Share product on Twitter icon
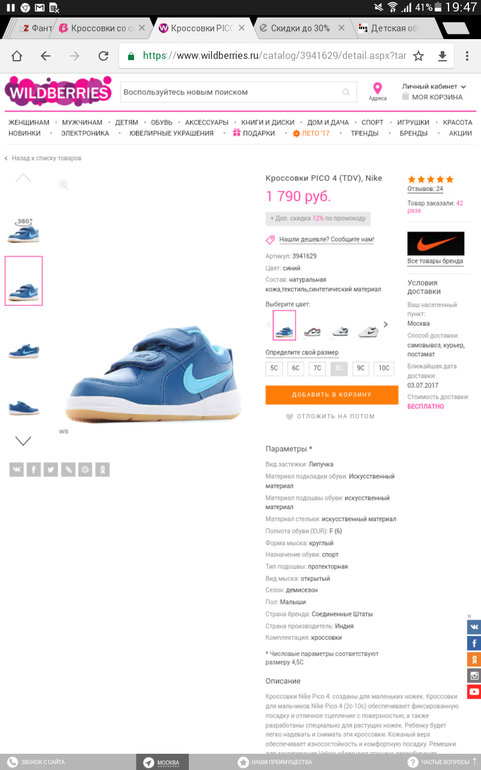This screenshot has height=770, width=481. pos(51,469)
